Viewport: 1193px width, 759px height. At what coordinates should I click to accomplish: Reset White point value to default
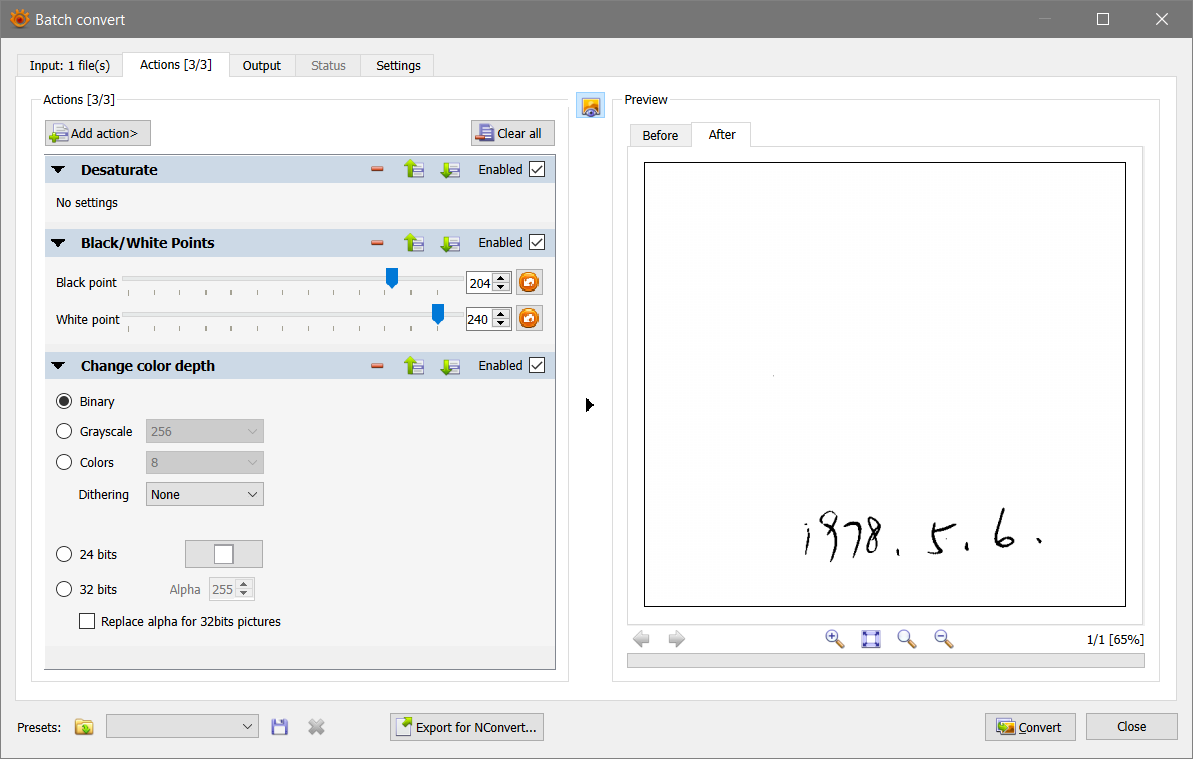pyautogui.click(x=529, y=319)
